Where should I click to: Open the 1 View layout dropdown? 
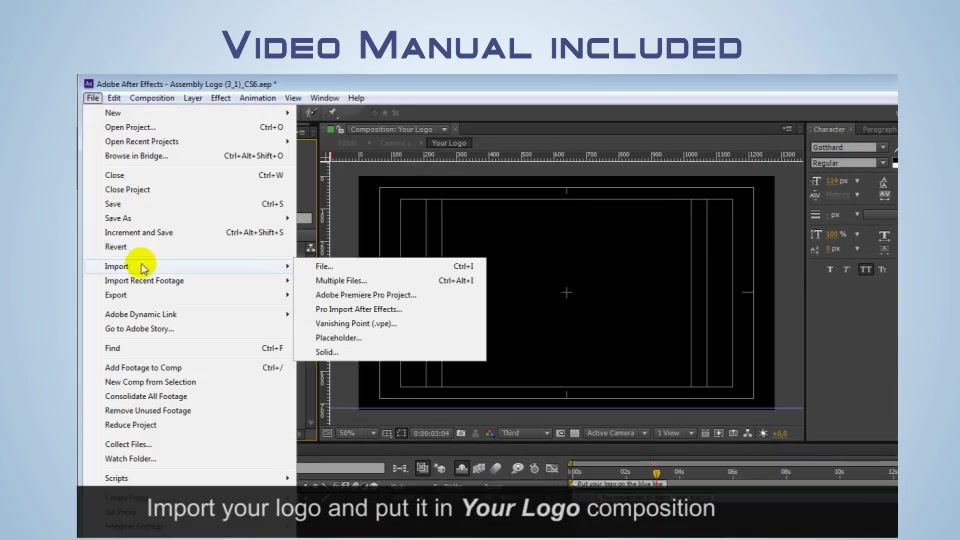(675, 433)
